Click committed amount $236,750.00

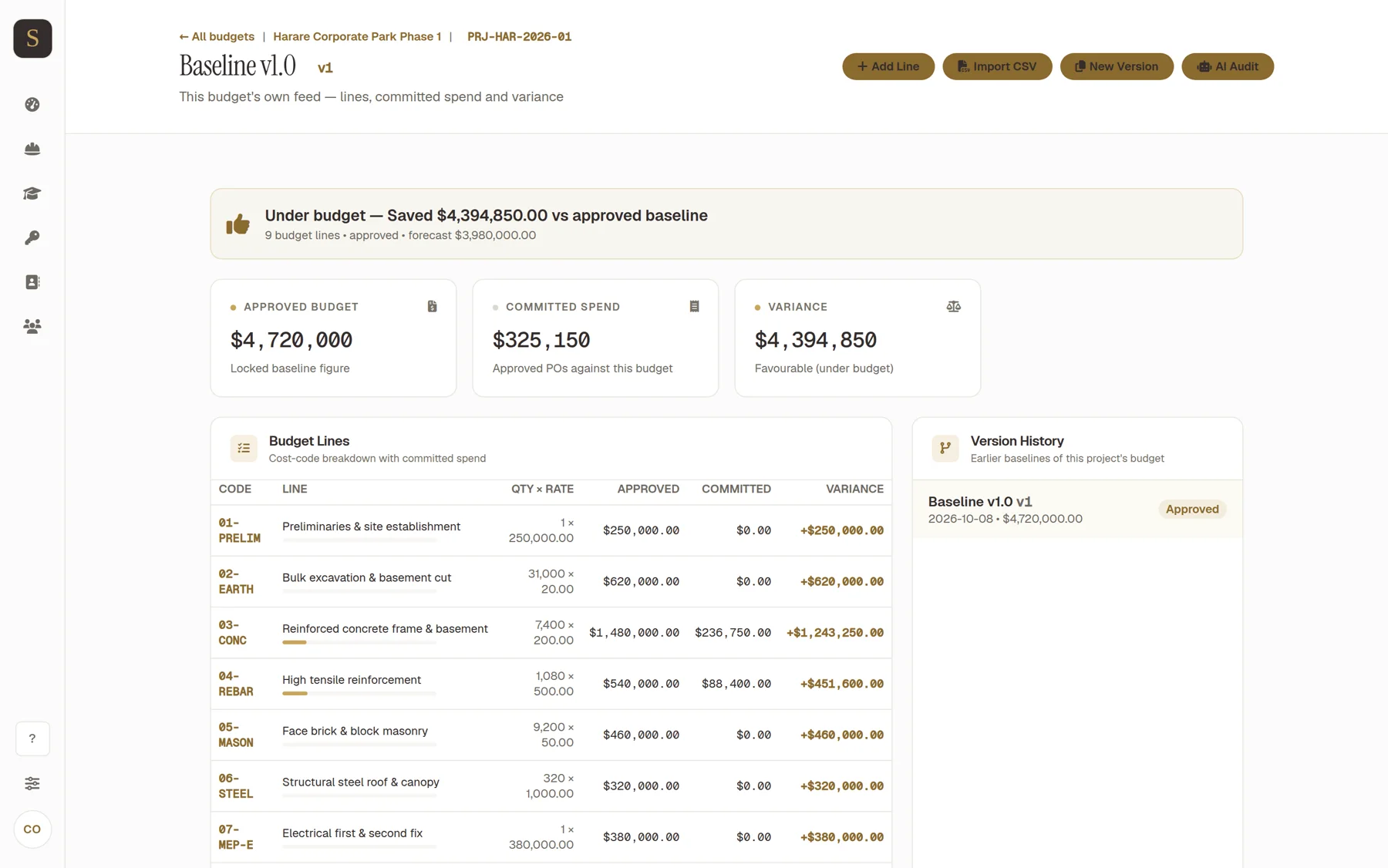pos(733,633)
